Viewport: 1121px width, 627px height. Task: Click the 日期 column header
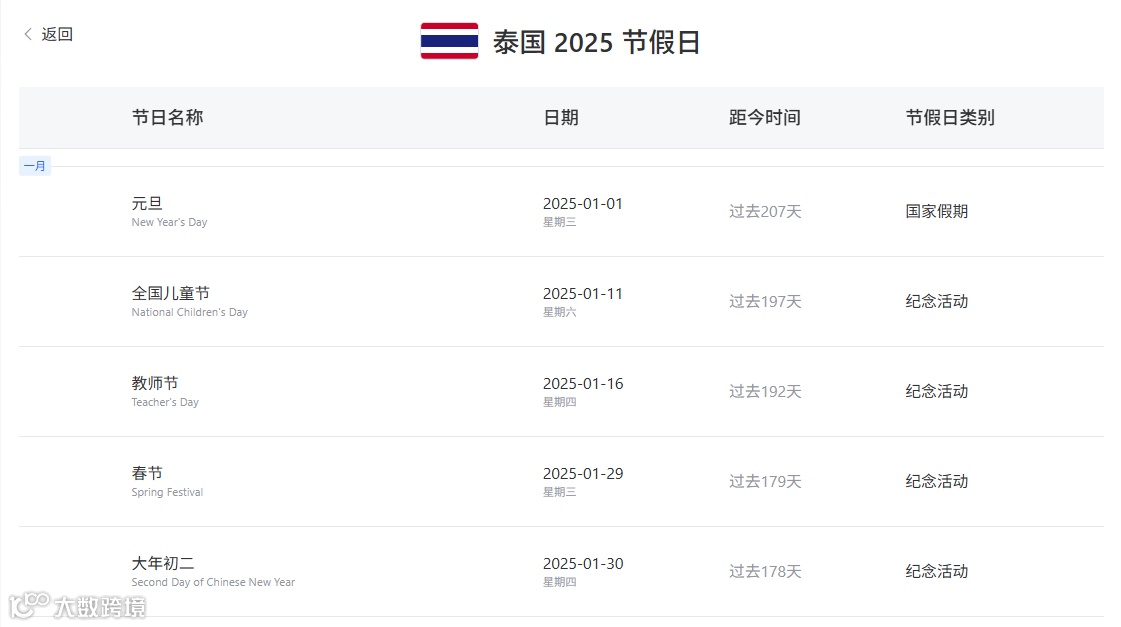(561, 117)
